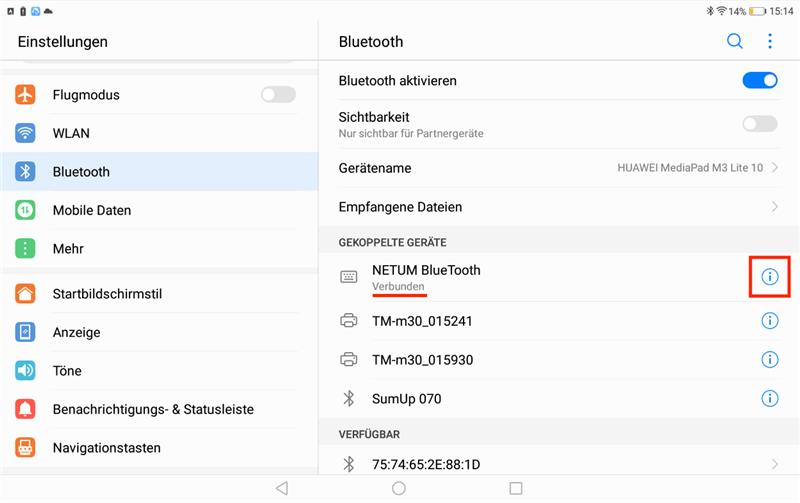Tap the WLAN wifi icon

pos(25,133)
